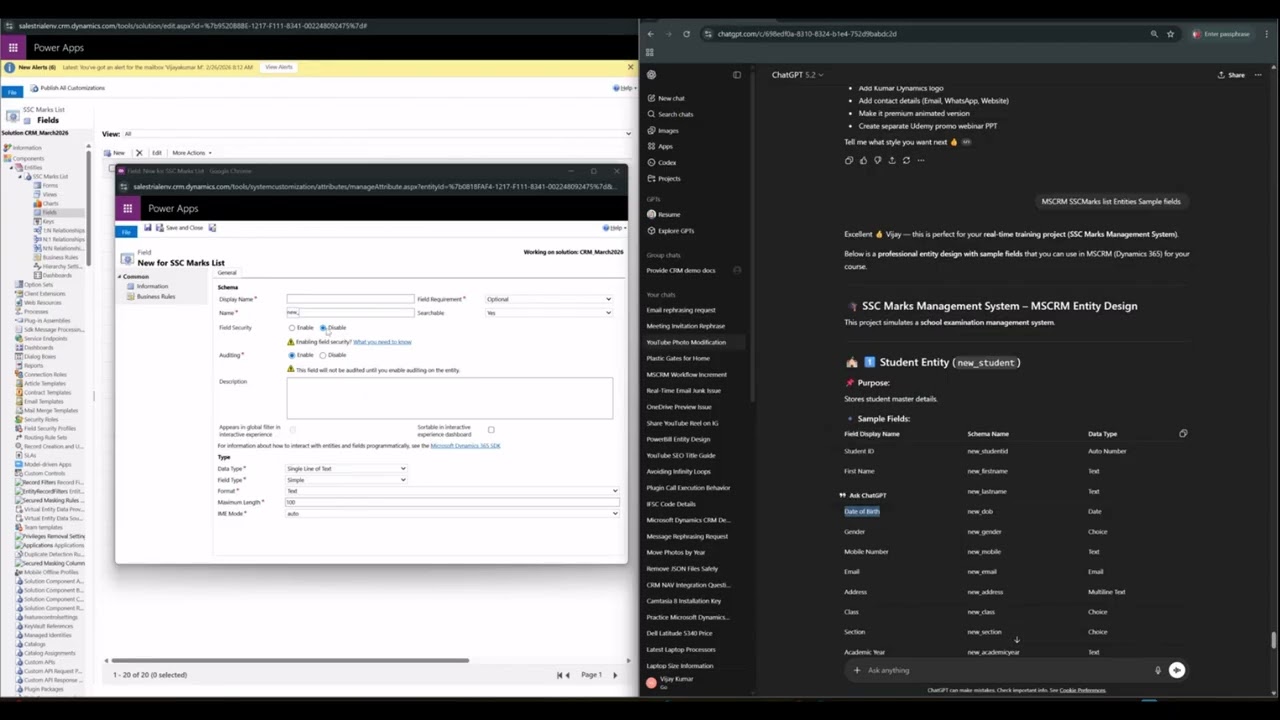Bookmark the ChatGPT page with star icon
The image size is (1280, 720).
coord(1170,34)
